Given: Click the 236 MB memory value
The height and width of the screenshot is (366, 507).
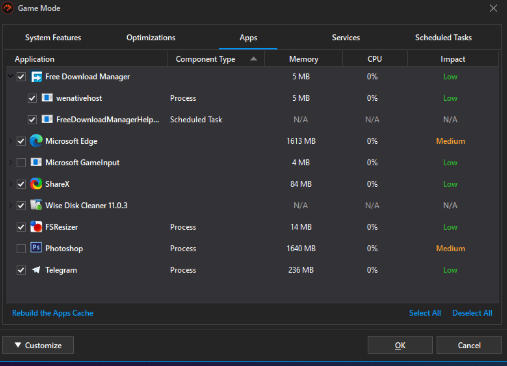Looking at the screenshot, I should click(301, 270).
